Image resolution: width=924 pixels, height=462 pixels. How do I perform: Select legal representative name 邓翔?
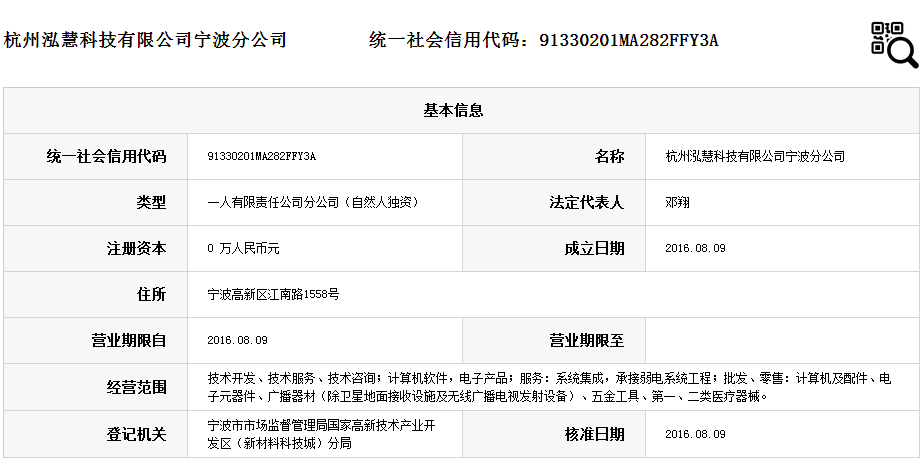click(677, 202)
